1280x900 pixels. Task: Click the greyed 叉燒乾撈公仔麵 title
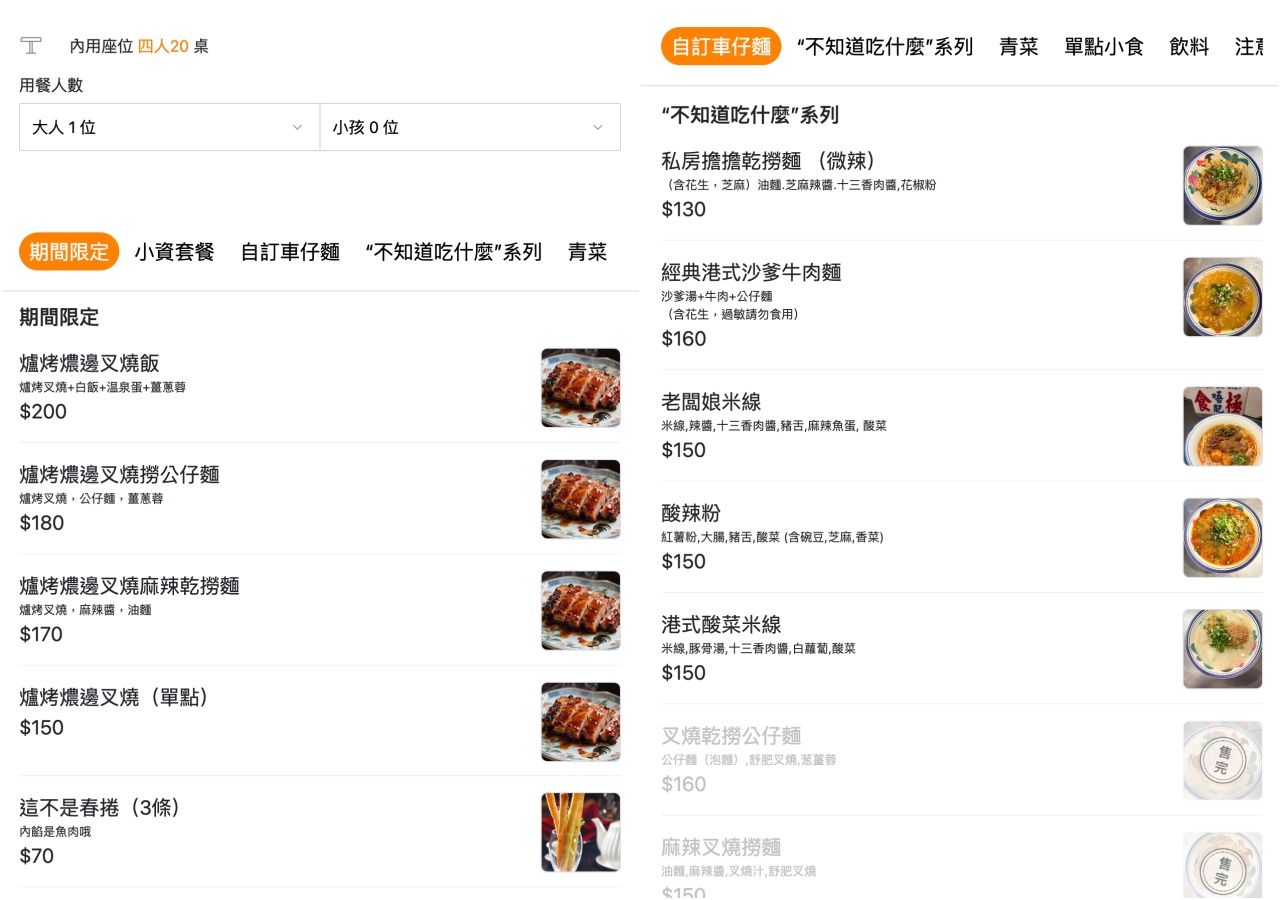(731, 735)
